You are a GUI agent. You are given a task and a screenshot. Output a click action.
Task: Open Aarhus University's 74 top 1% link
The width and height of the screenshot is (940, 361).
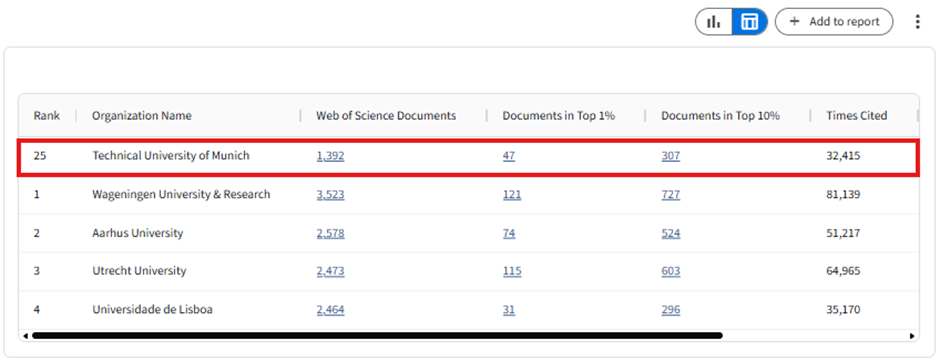(x=509, y=233)
